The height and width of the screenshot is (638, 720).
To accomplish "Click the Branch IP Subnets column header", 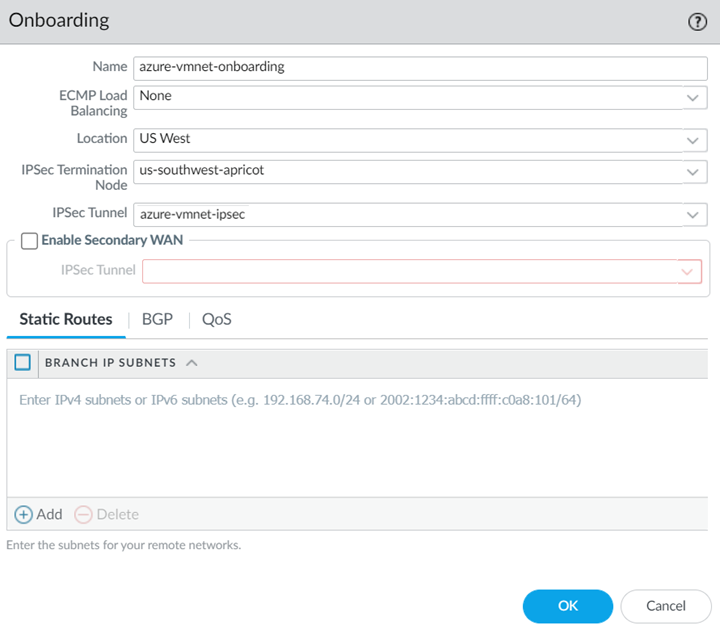I will [110, 362].
